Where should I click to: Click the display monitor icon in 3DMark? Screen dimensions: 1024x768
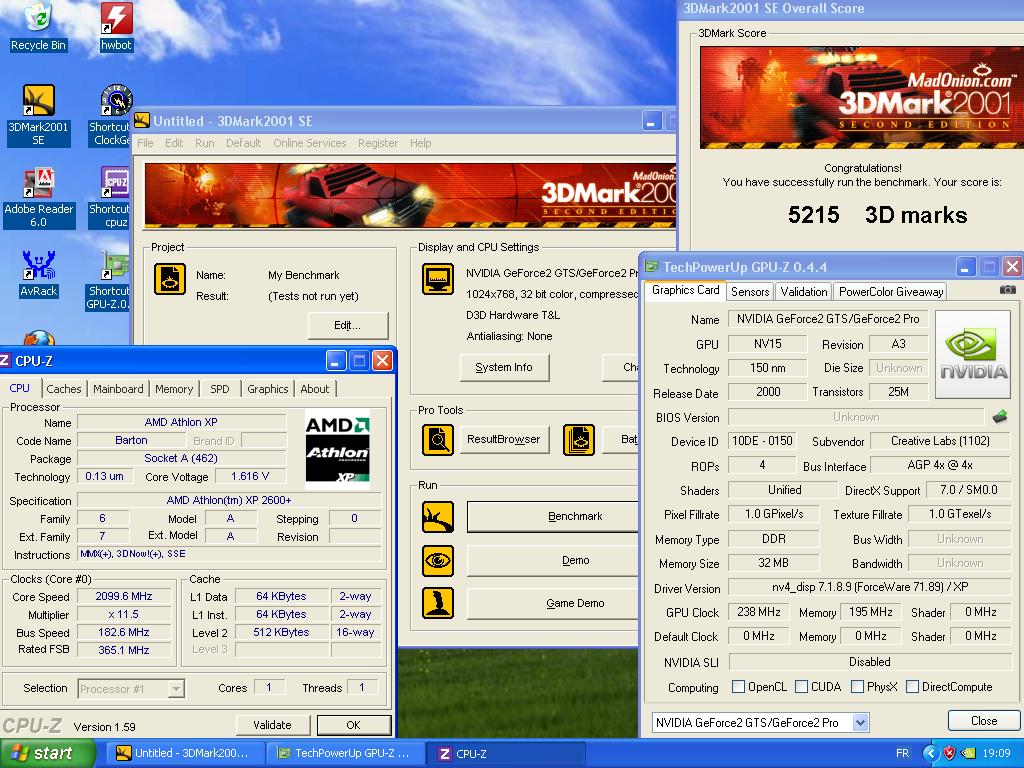[438, 279]
